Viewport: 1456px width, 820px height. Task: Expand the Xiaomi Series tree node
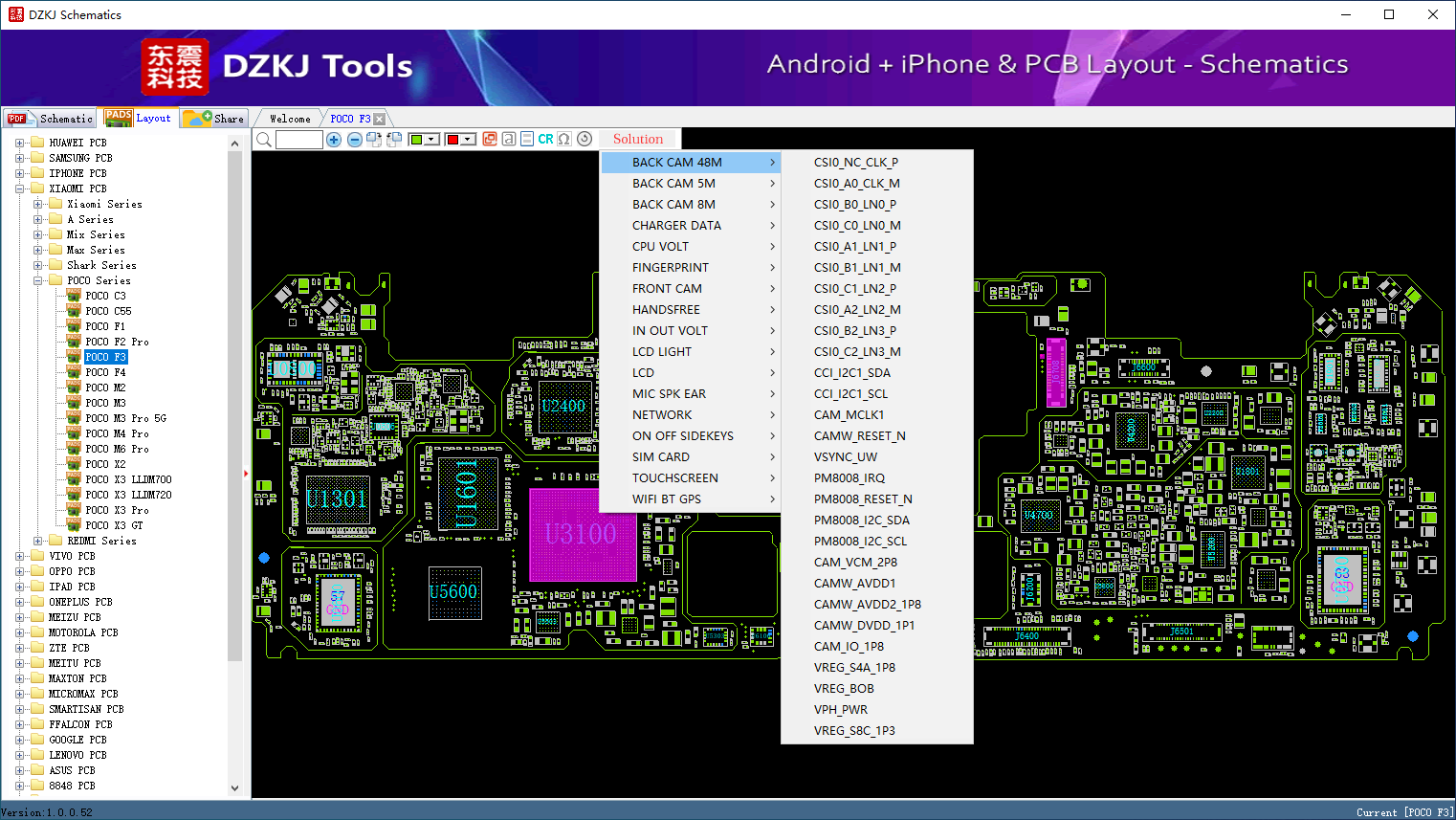(37, 204)
